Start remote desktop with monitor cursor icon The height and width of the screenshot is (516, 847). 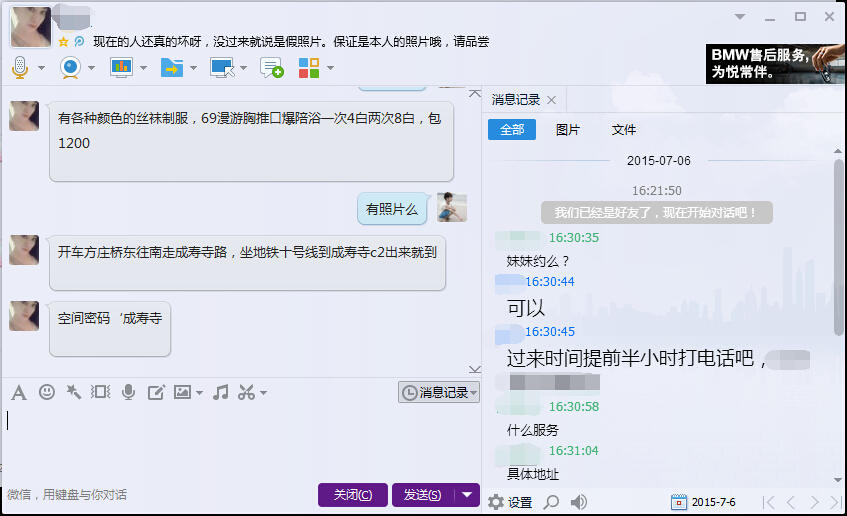[222, 68]
